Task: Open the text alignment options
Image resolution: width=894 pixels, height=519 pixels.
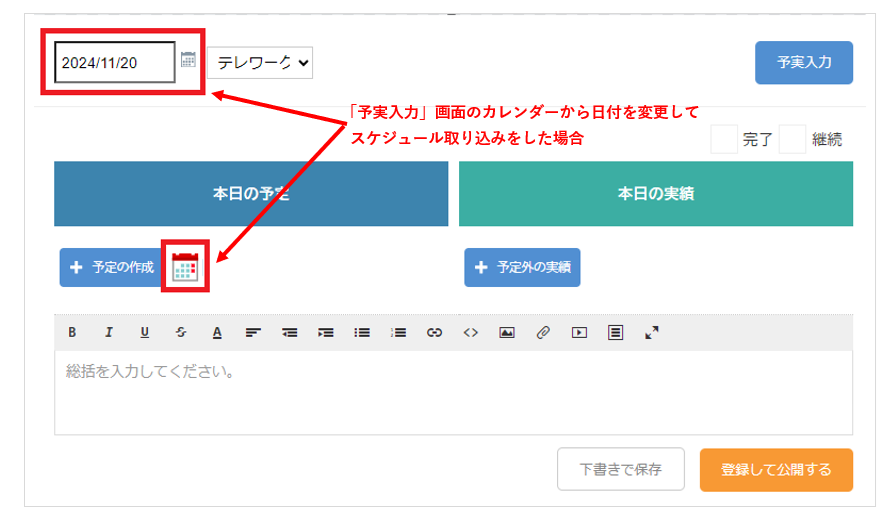Action: (253, 333)
